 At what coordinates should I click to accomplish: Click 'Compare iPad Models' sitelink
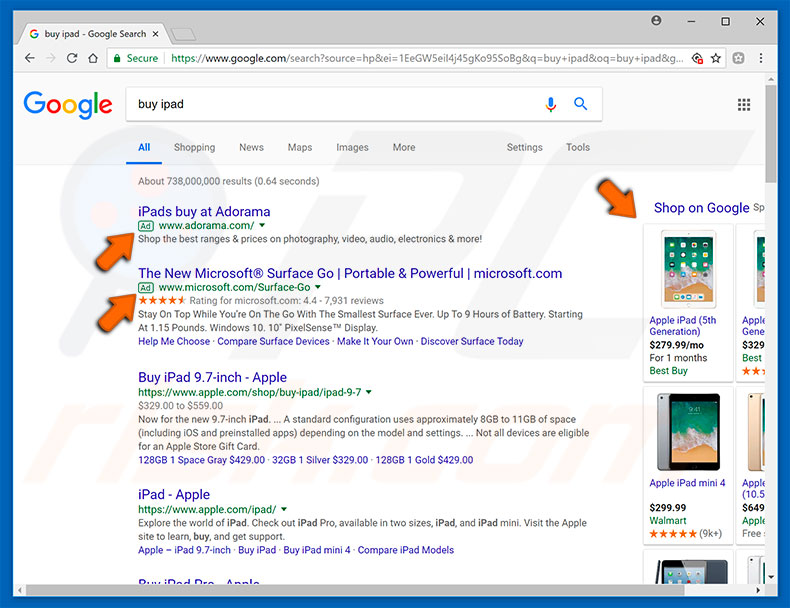click(406, 550)
